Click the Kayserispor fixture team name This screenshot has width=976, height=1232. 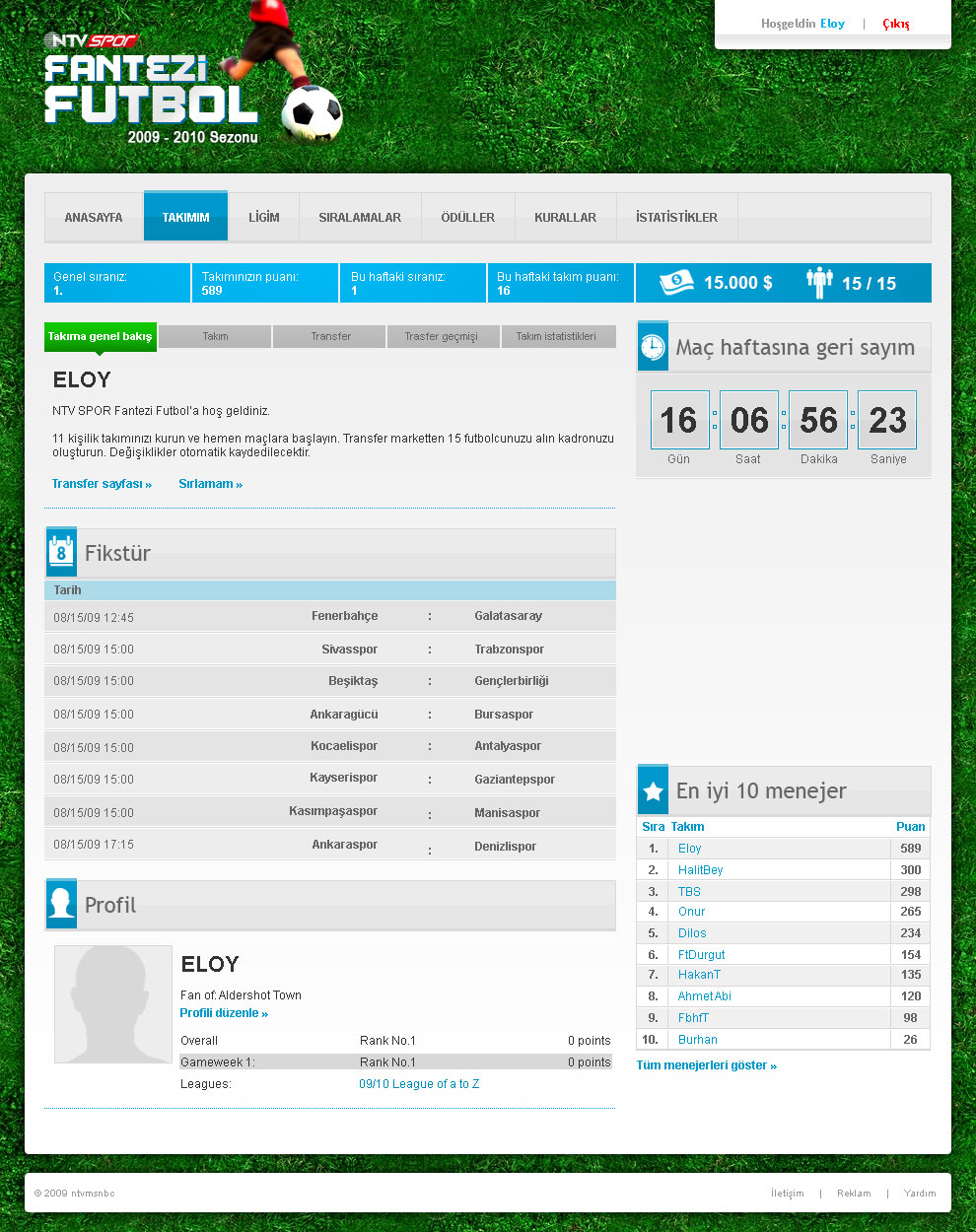[x=343, y=778]
